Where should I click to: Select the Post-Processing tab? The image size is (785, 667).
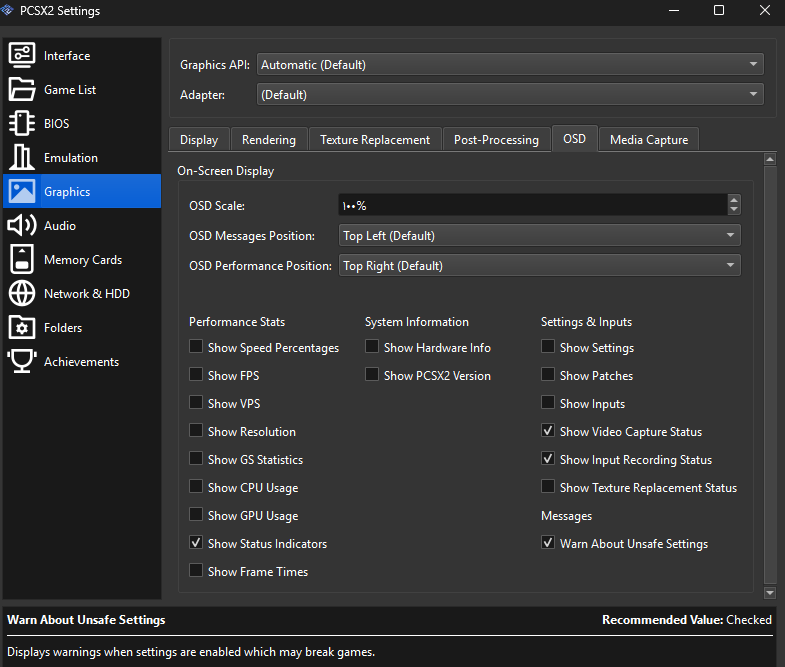click(496, 139)
